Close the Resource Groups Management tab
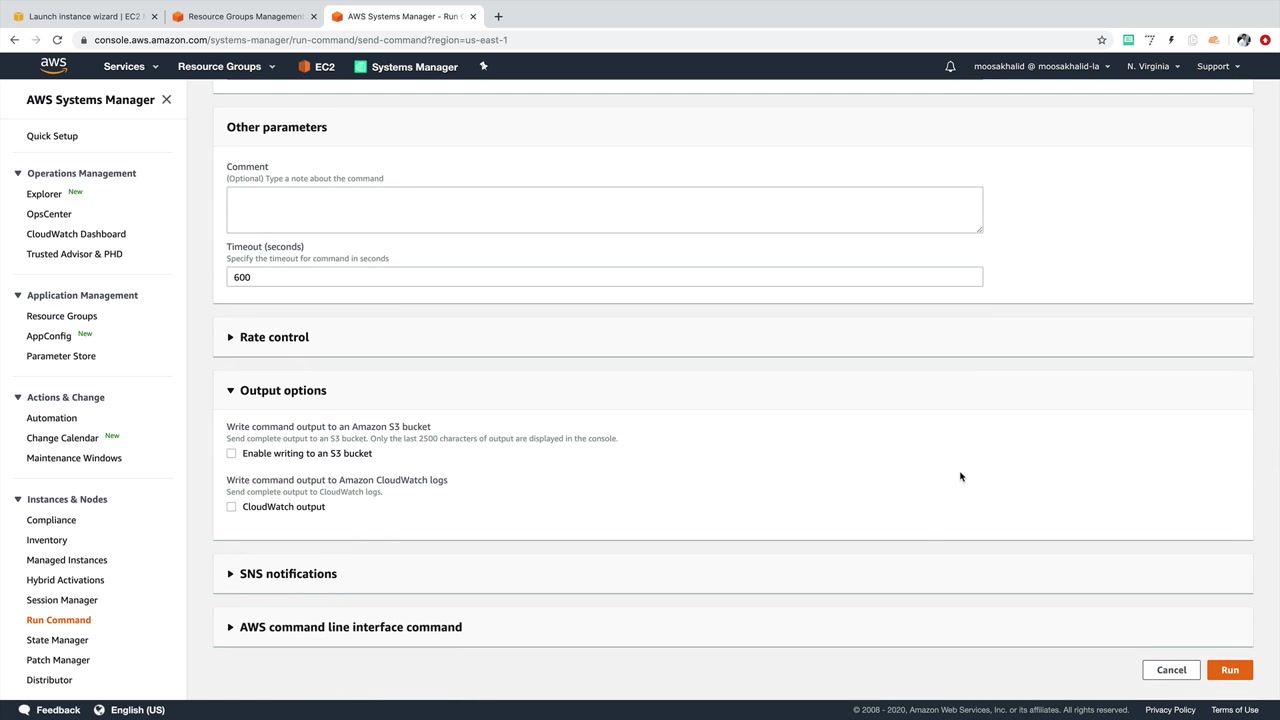The image size is (1280, 720). point(314,16)
